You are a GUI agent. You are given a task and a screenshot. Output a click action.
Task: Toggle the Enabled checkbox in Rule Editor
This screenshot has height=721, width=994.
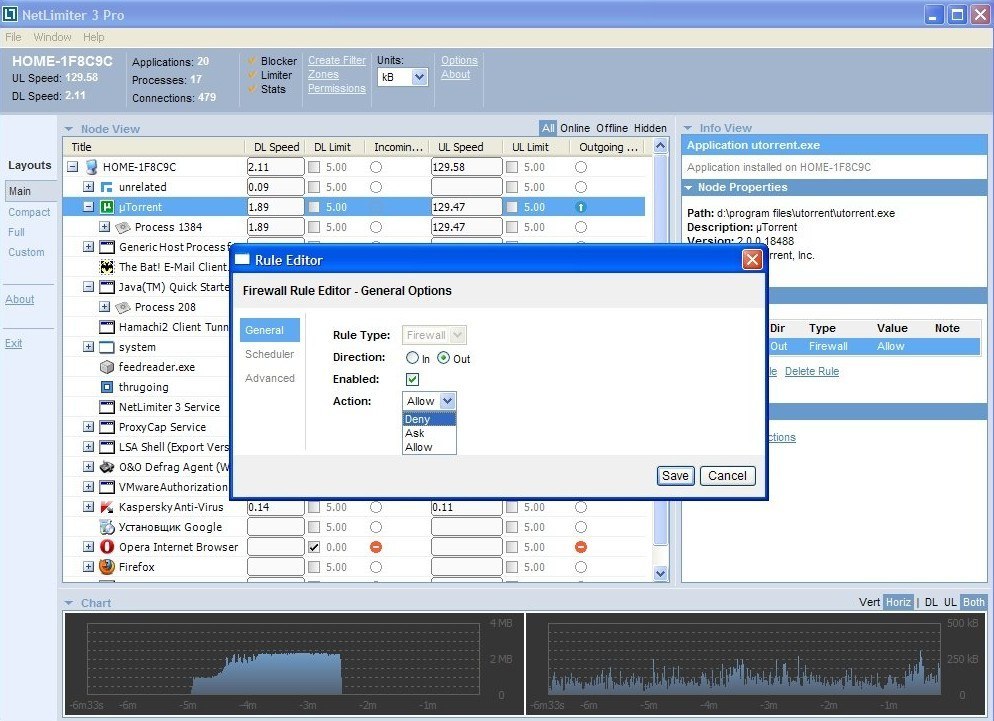412,379
